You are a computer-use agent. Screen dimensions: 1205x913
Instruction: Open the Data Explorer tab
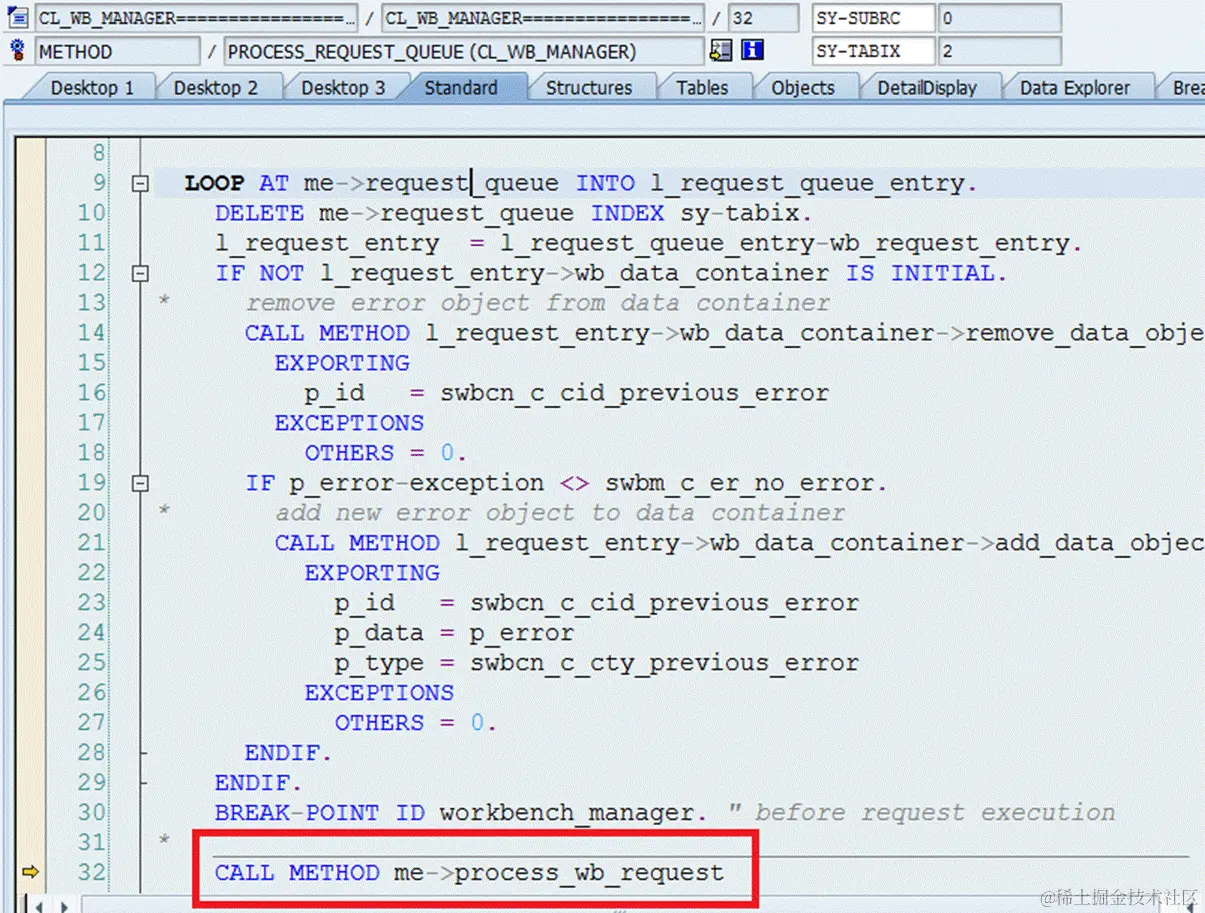pos(1075,88)
